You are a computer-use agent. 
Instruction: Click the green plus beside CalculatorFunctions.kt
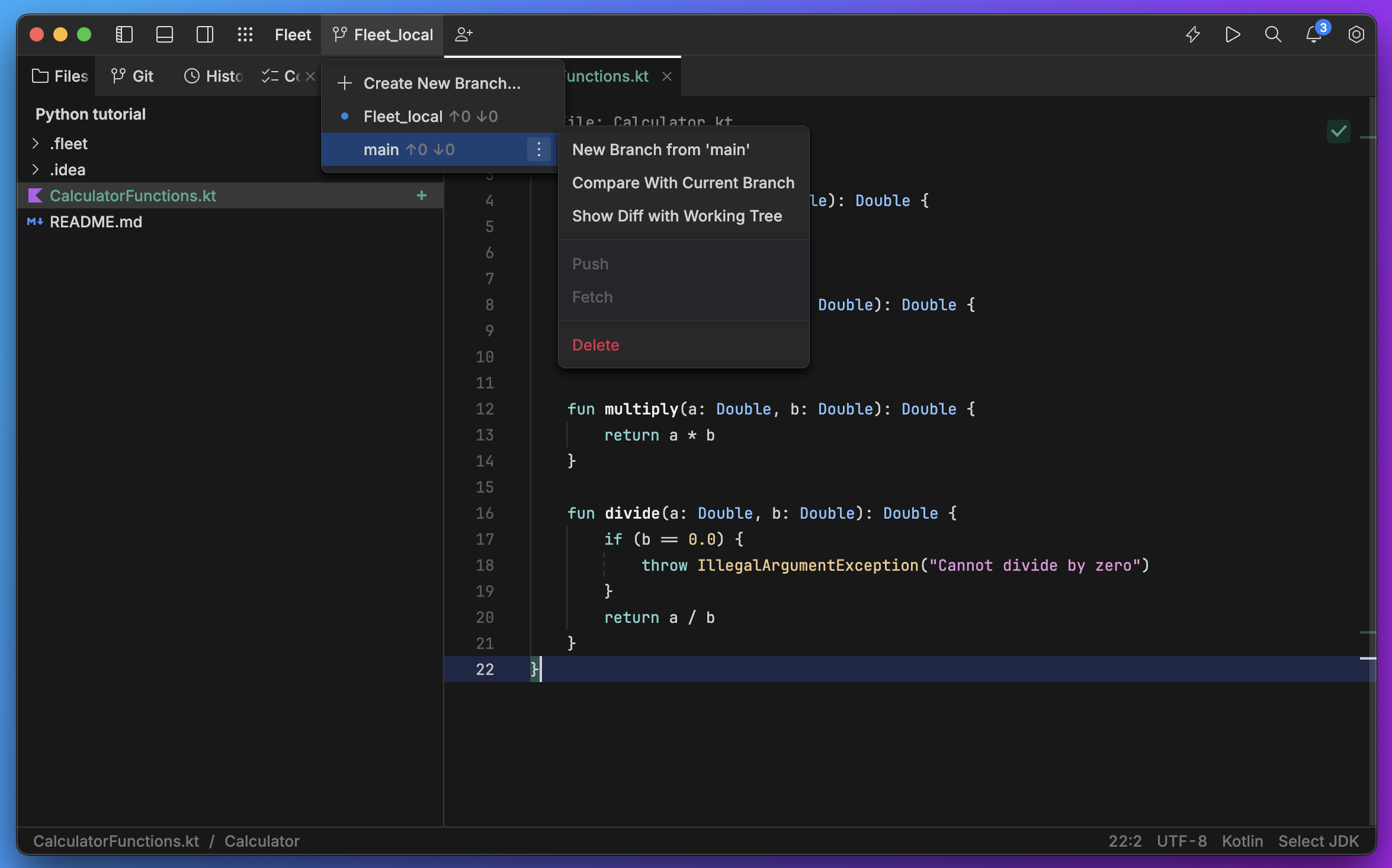tap(422, 195)
